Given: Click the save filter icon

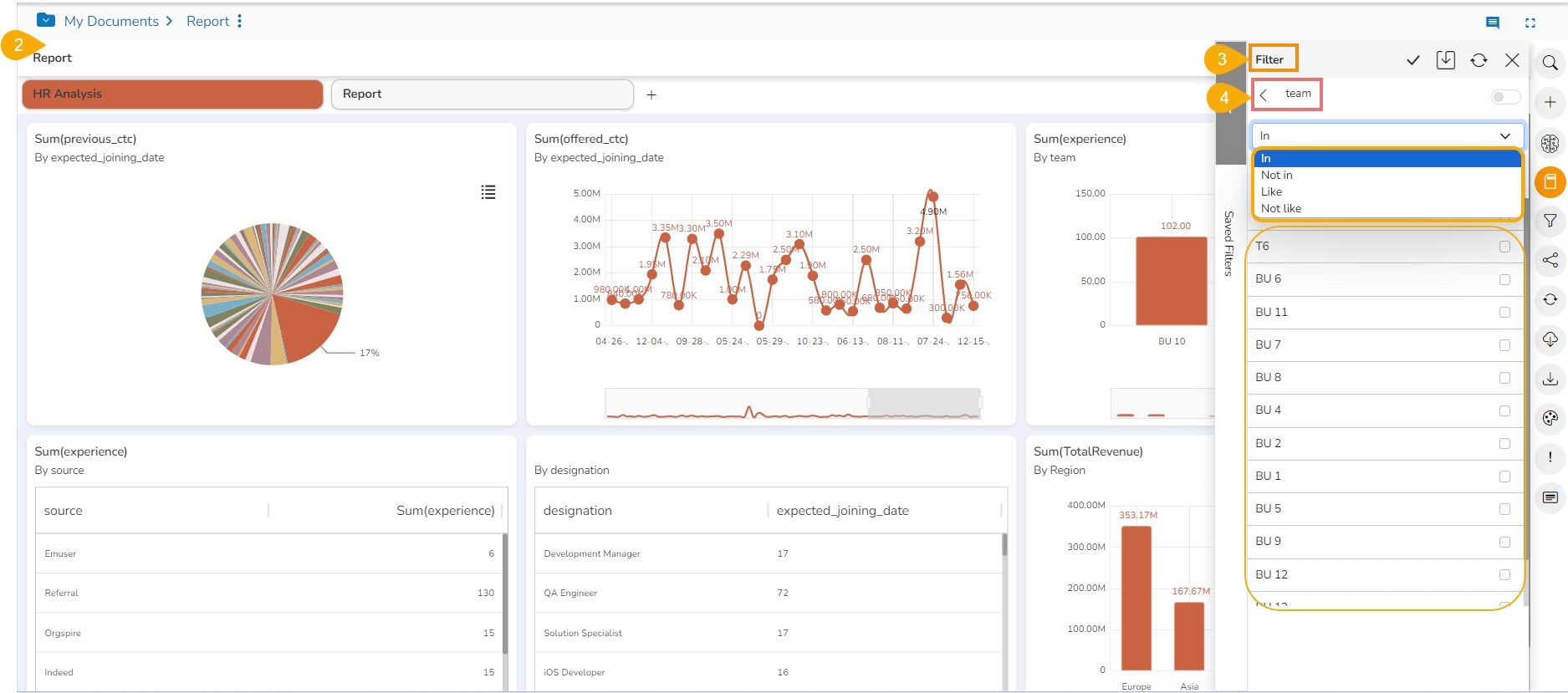Looking at the screenshot, I should tap(1445, 60).
